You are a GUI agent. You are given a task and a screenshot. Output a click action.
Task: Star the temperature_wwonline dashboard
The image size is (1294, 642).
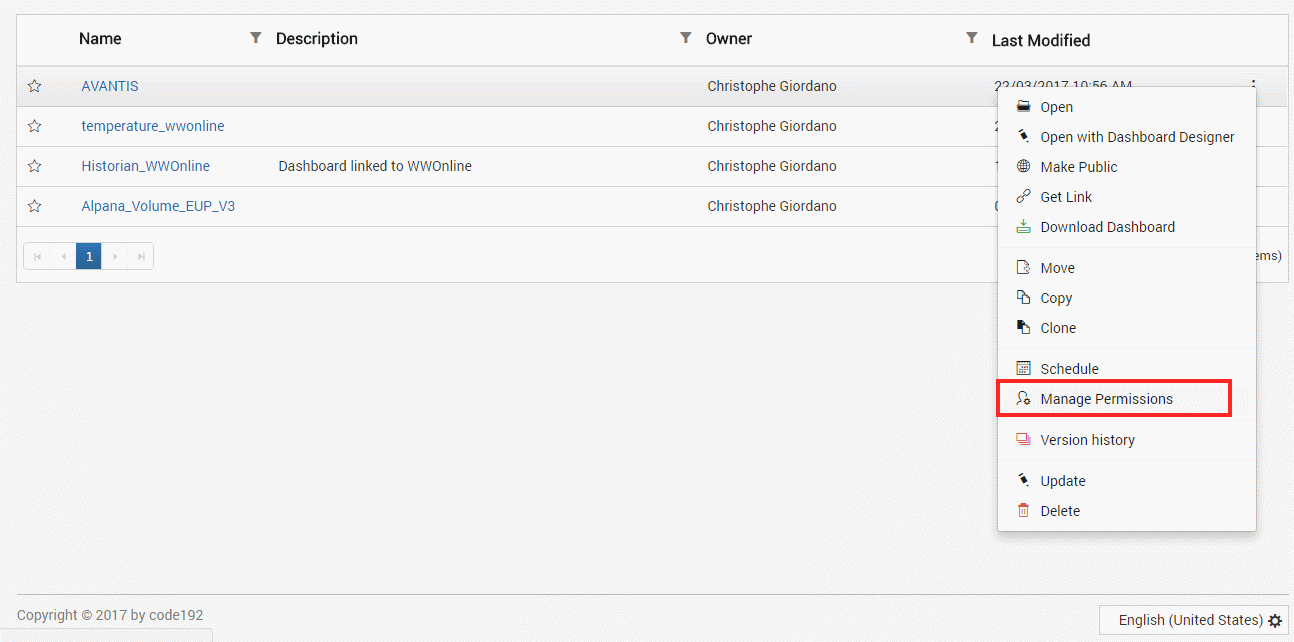[x=34, y=126]
